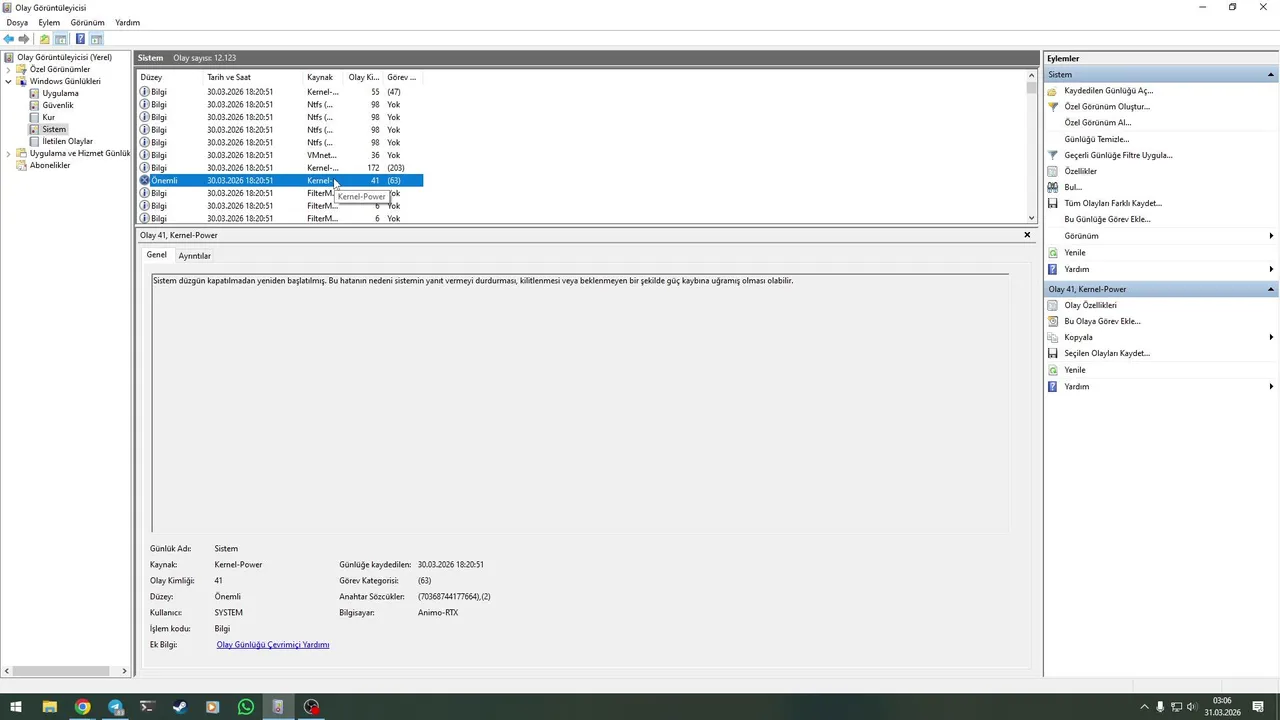The image size is (1280, 720).
Task: Show hidden tray icons chevron
Action: click(1144, 707)
